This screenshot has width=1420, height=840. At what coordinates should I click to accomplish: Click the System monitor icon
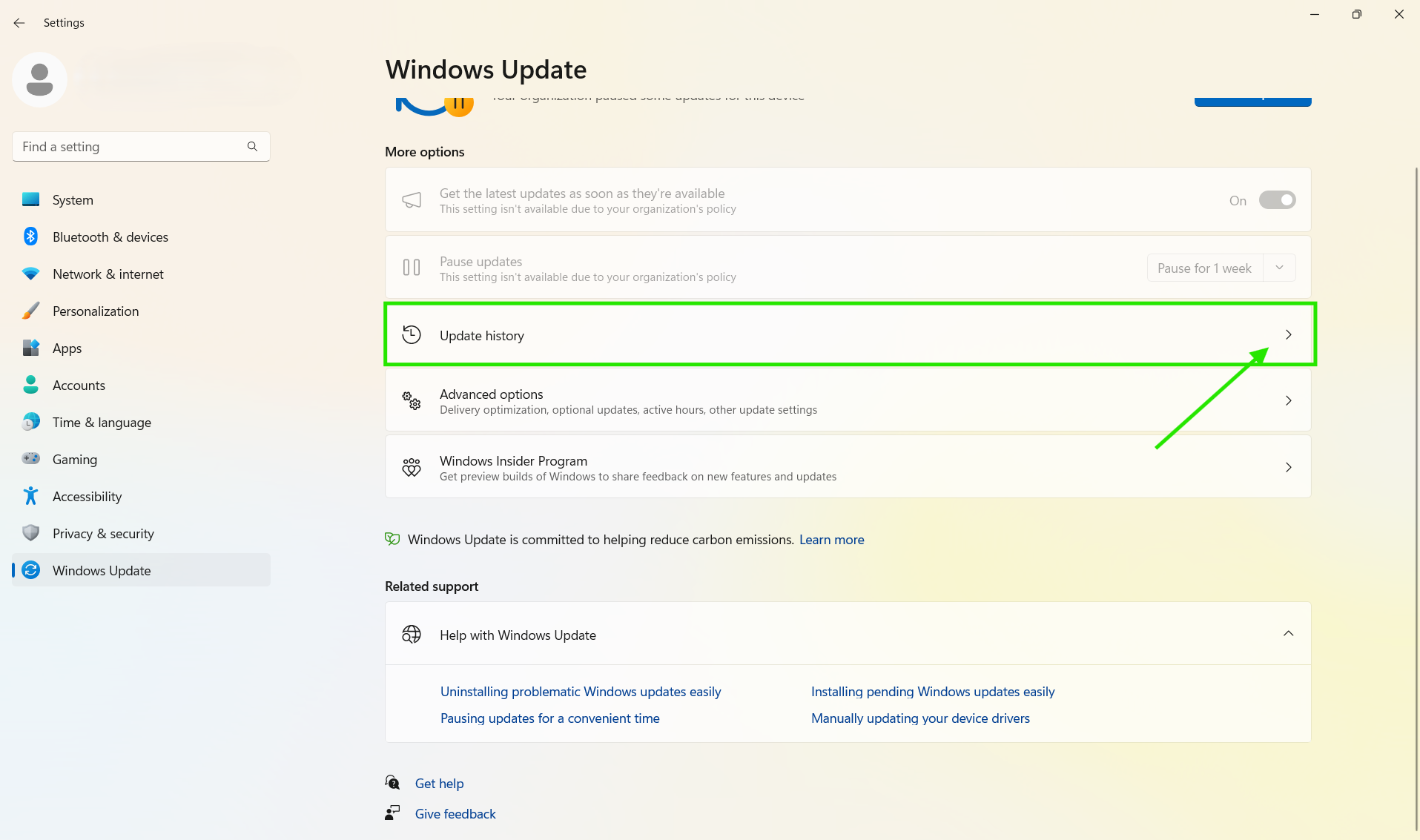coord(30,199)
